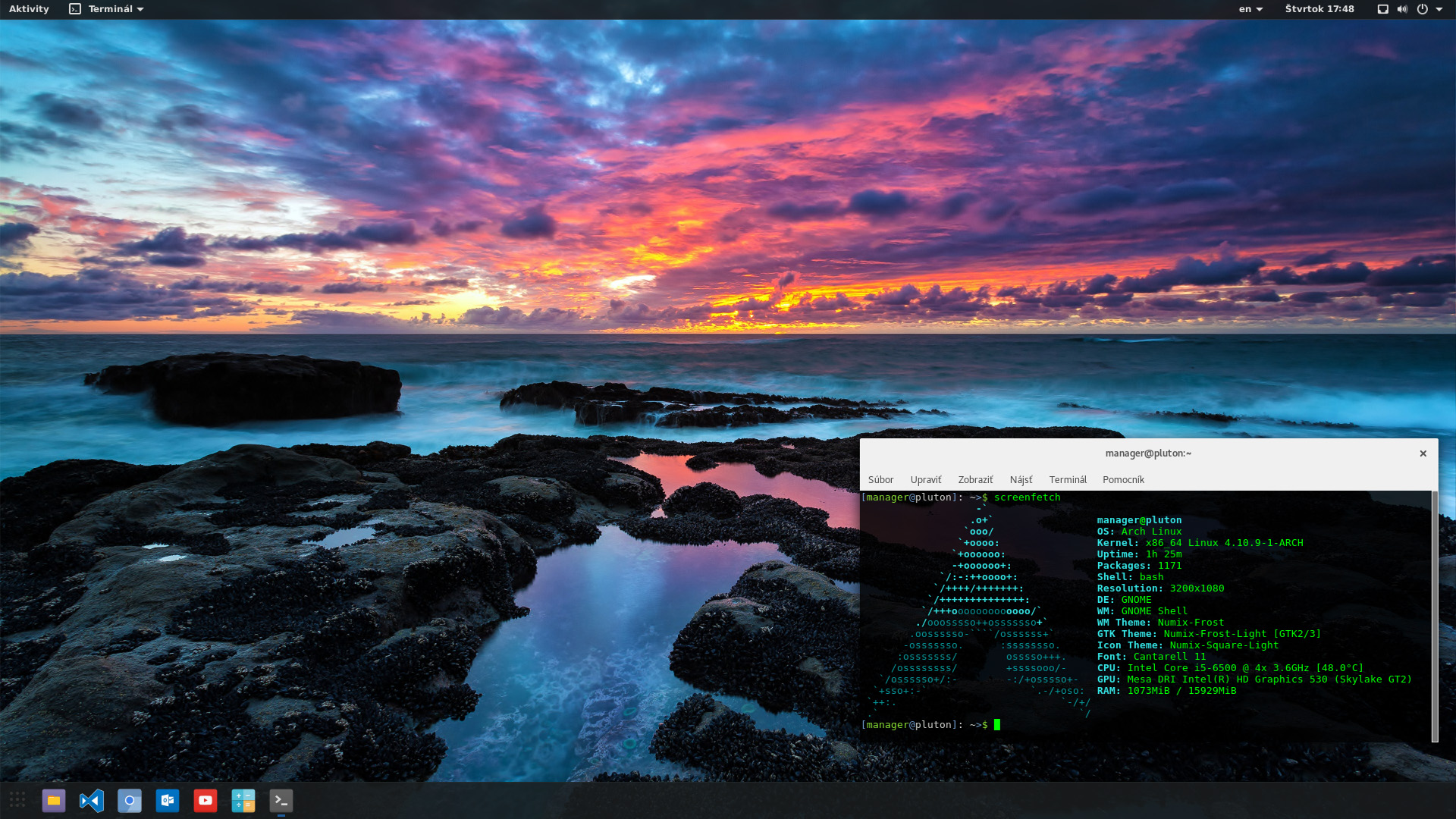Click the manager@pluton:~ title bar
1456x819 pixels.
click(x=1148, y=453)
